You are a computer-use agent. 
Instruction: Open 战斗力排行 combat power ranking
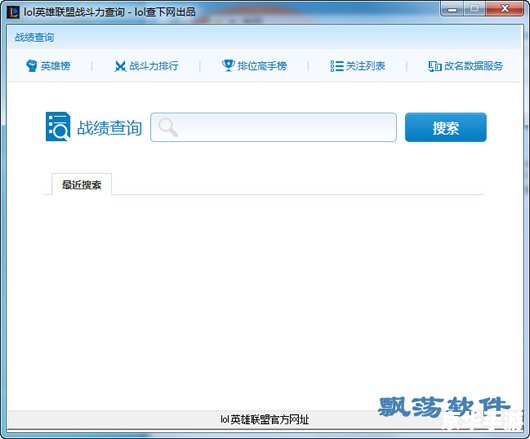[154, 66]
